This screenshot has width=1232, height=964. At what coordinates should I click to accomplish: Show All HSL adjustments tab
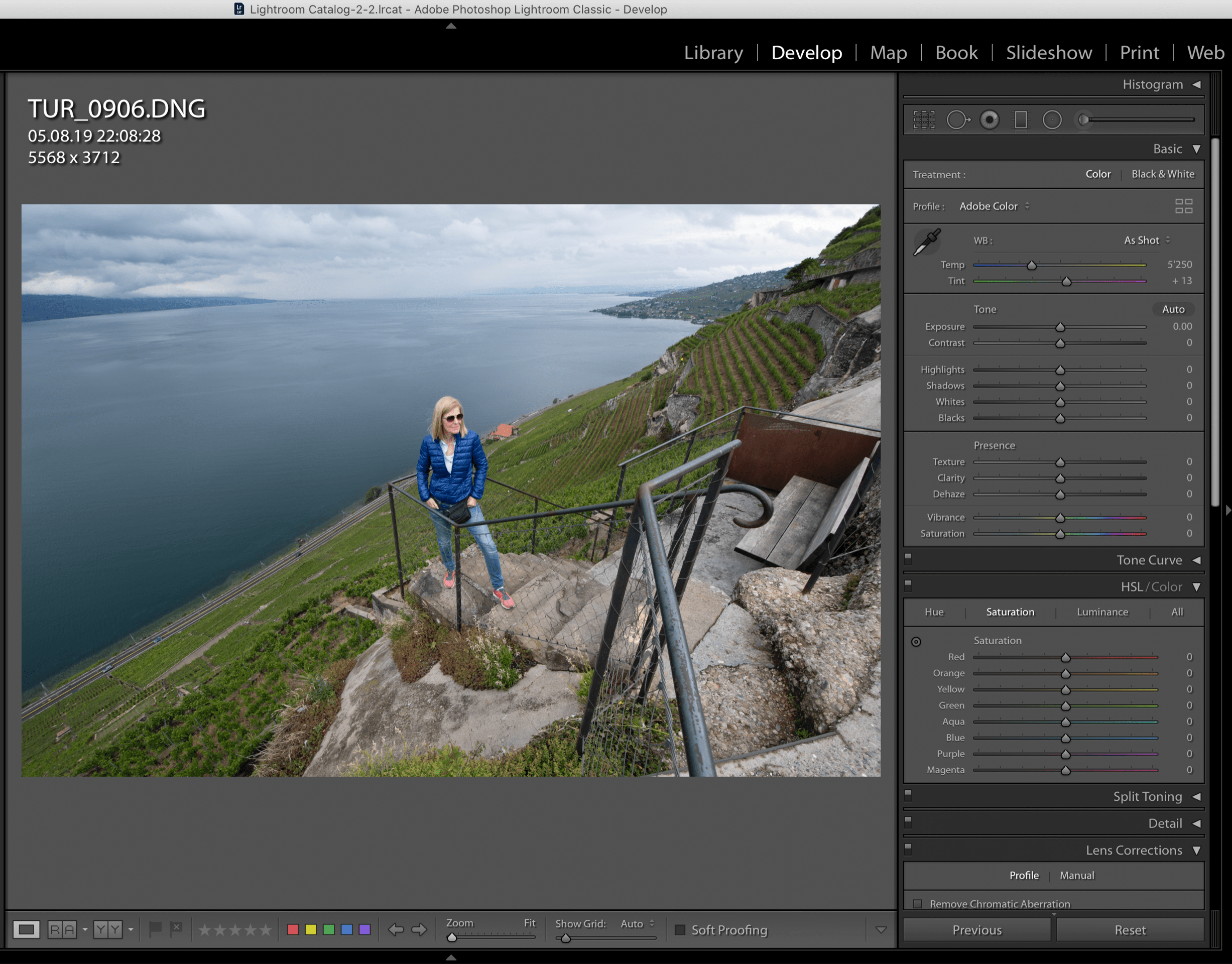1177,613
